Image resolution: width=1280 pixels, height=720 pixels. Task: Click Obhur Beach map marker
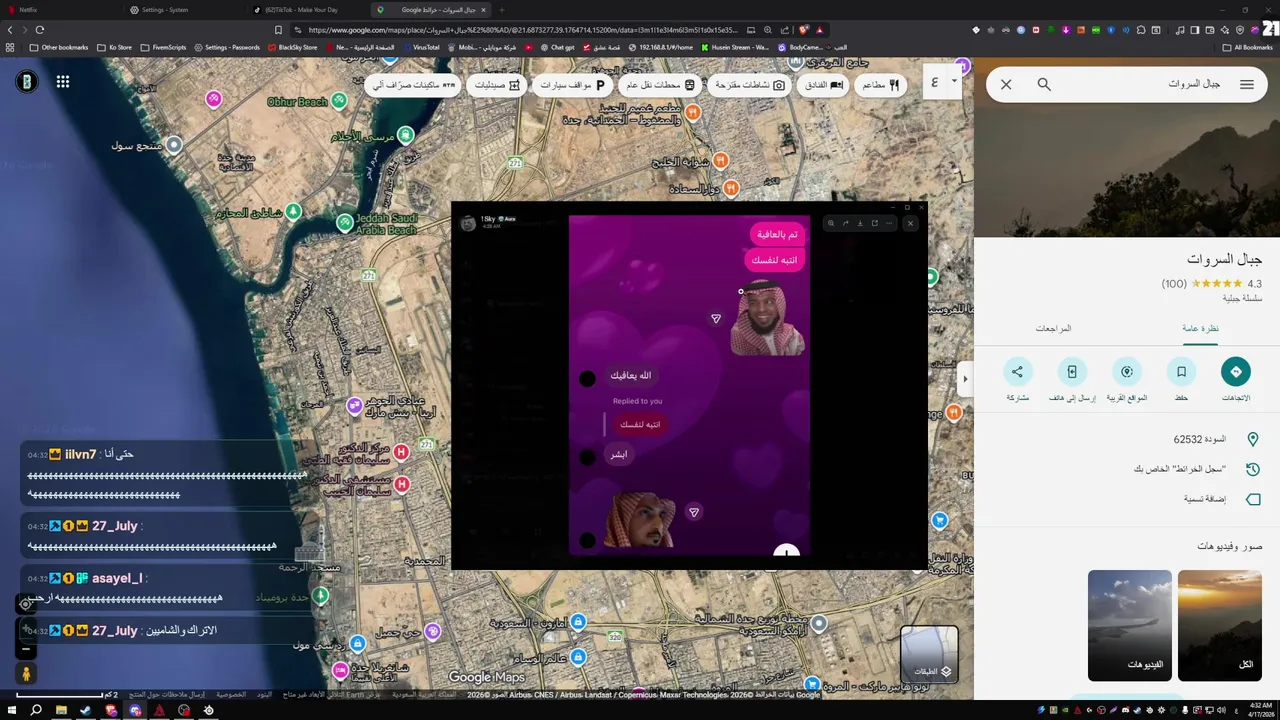[339, 100]
